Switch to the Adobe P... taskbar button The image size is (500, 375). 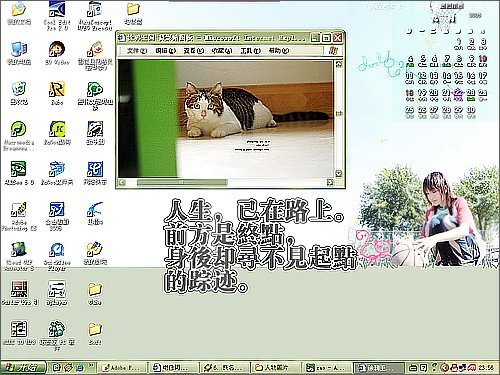122,368
